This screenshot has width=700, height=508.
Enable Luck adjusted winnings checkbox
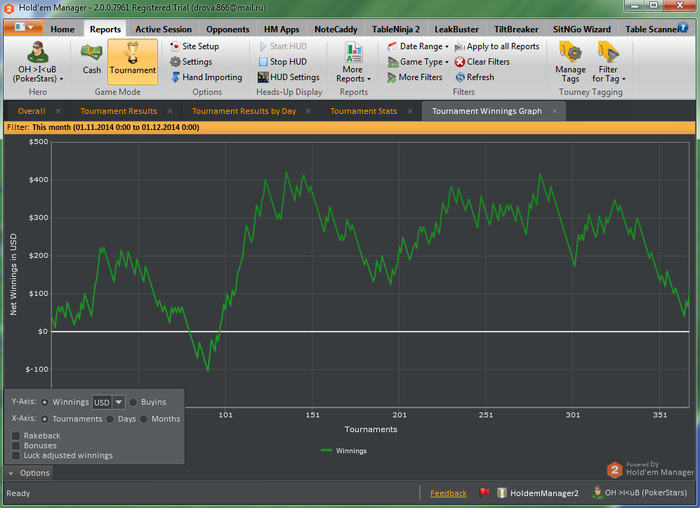coord(16,455)
